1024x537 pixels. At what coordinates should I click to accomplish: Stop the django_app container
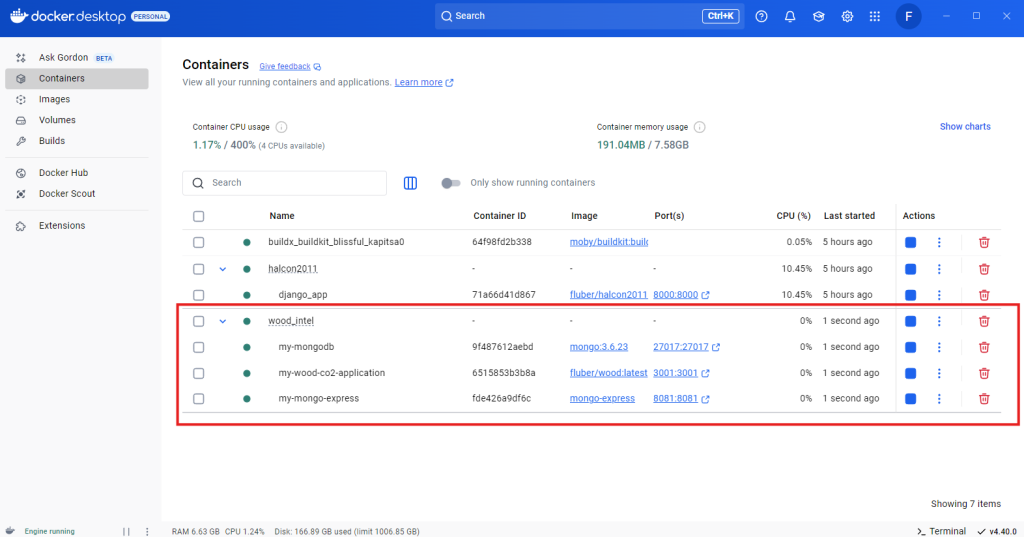click(x=910, y=295)
